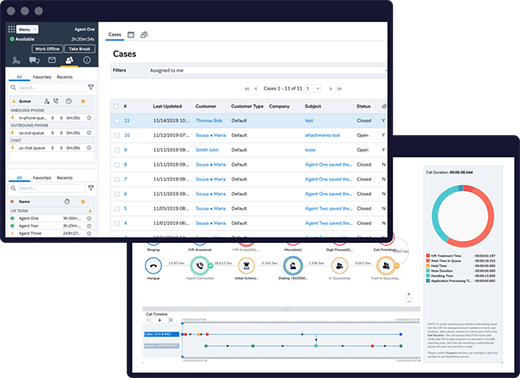Select the email envelope icon in agent toolbar

point(52,60)
